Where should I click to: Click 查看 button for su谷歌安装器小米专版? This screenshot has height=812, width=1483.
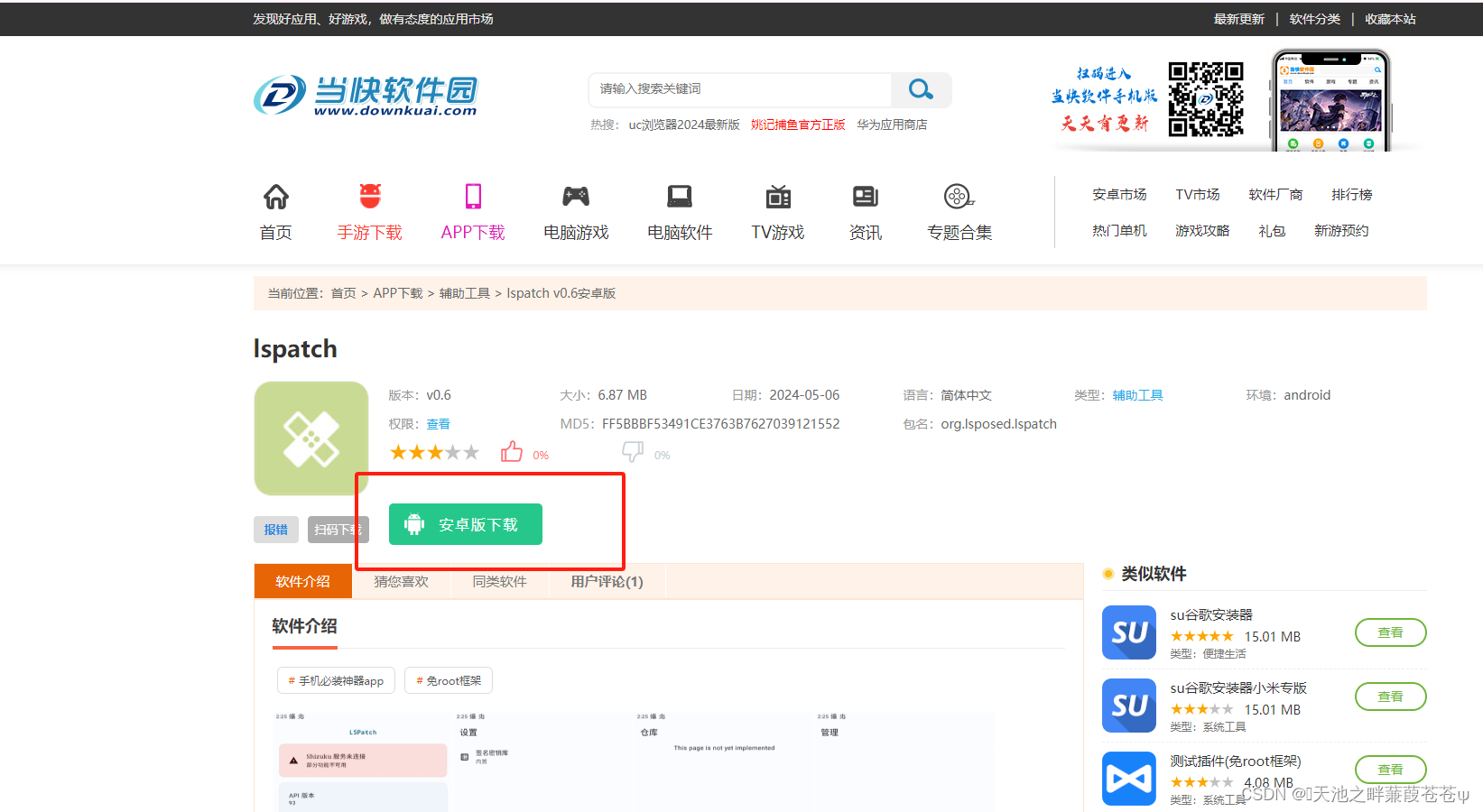pos(1391,697)
